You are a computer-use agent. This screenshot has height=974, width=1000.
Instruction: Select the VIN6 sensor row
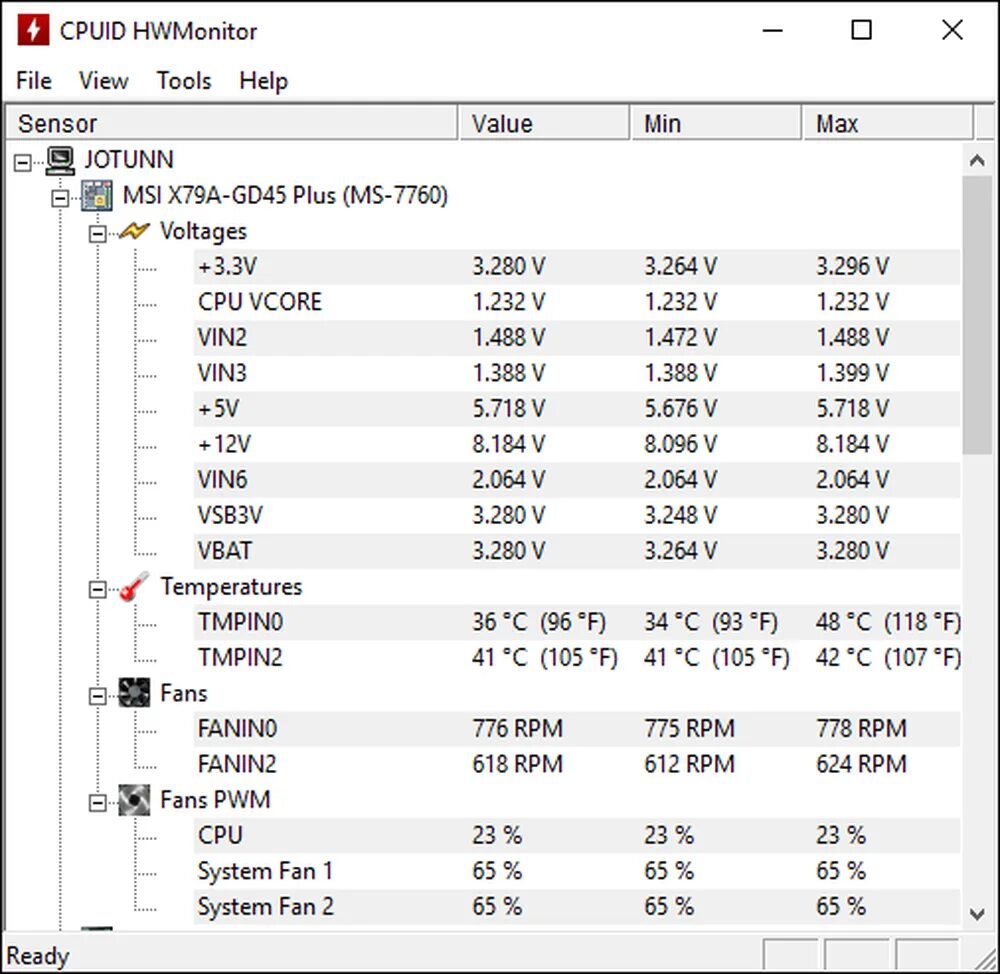577,480
